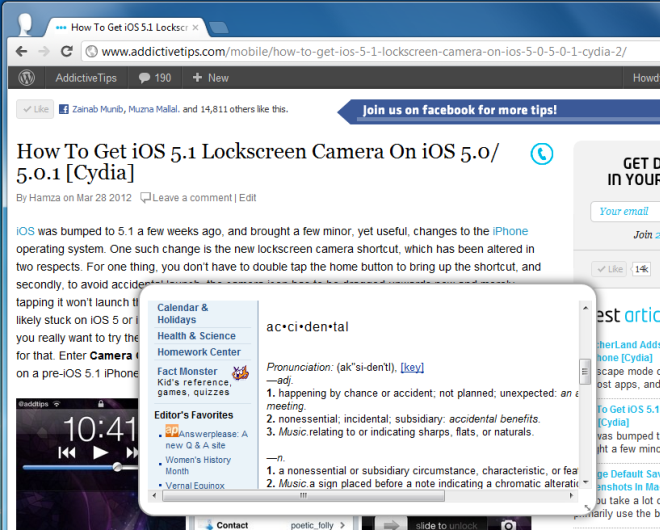Click the 14k like count

[641, 269]
